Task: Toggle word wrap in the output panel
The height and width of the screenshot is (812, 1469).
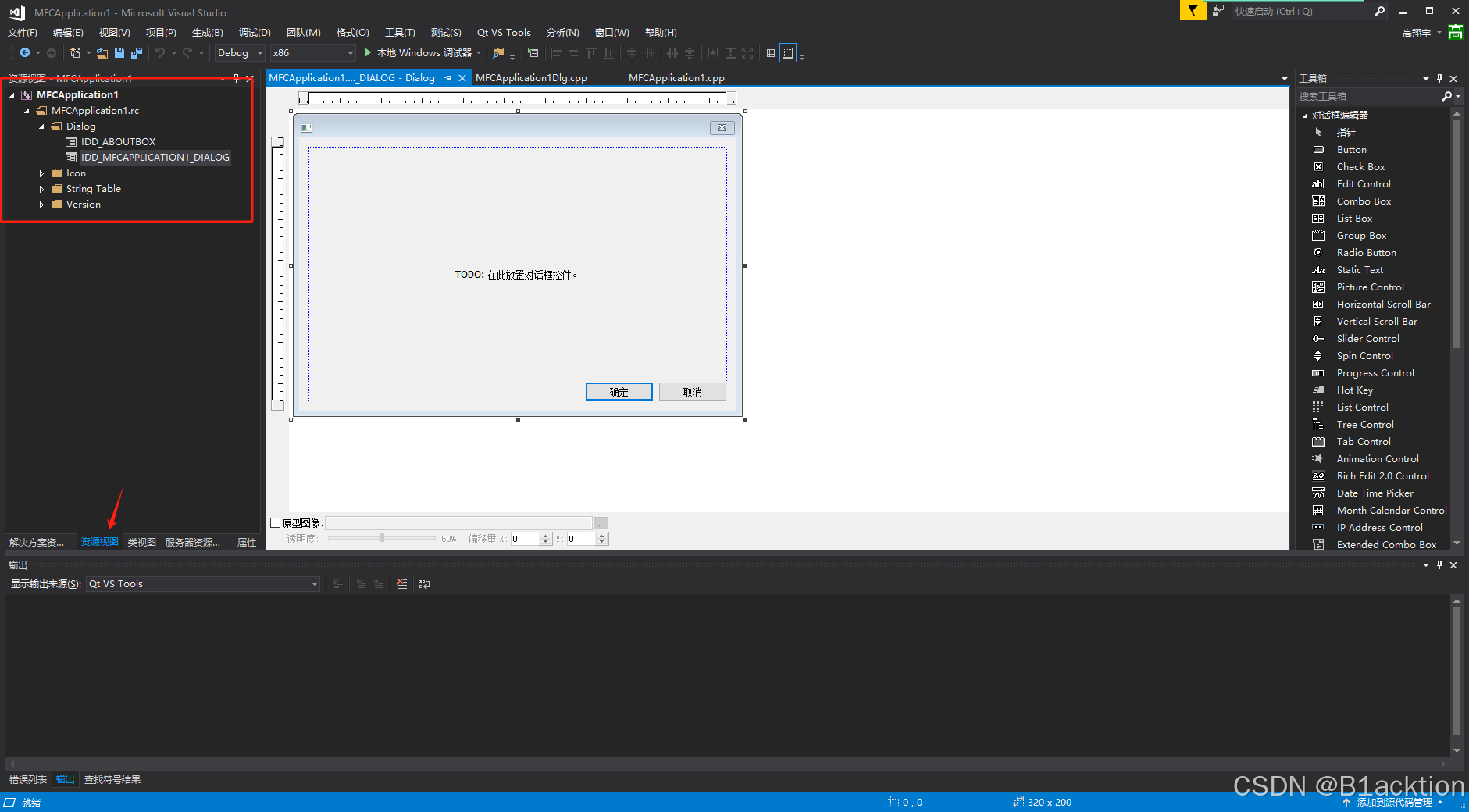Action: (425, 583)
